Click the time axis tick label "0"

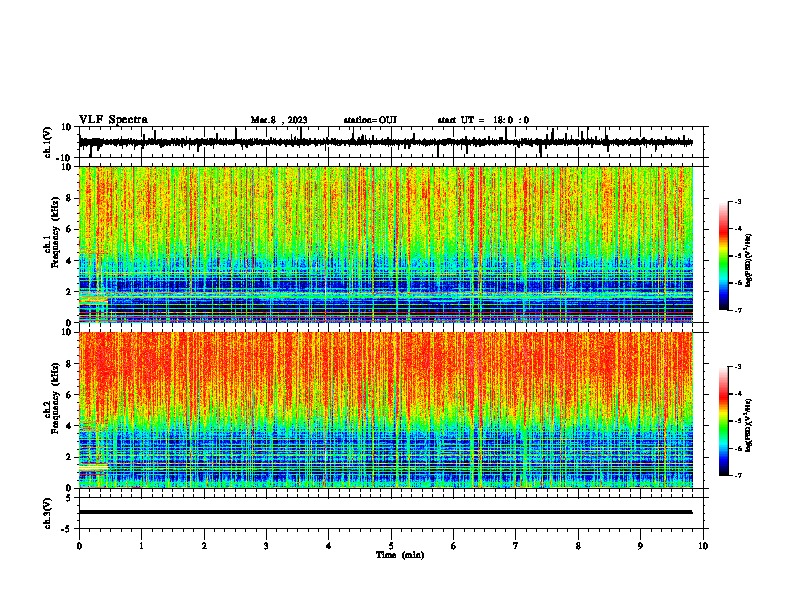79,546
